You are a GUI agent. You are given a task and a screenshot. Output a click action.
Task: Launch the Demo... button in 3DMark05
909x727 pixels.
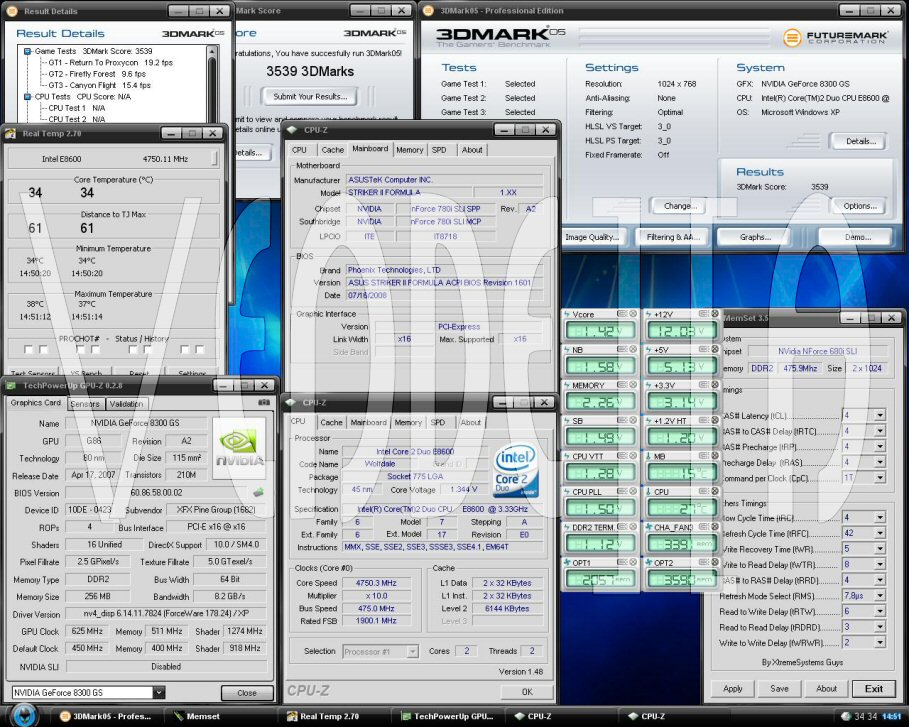857,237
